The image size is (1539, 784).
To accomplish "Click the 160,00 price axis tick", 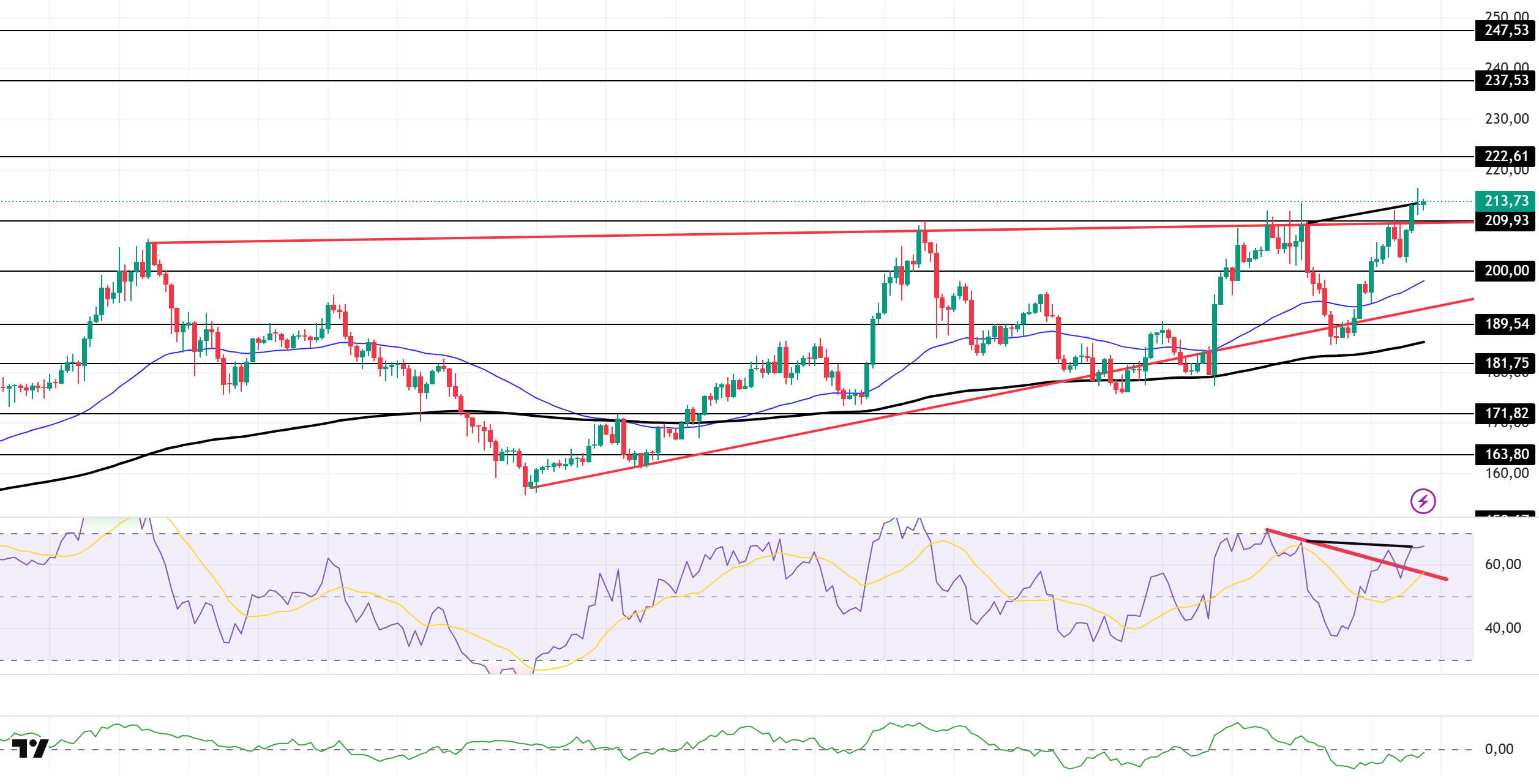I will 1507,473.
